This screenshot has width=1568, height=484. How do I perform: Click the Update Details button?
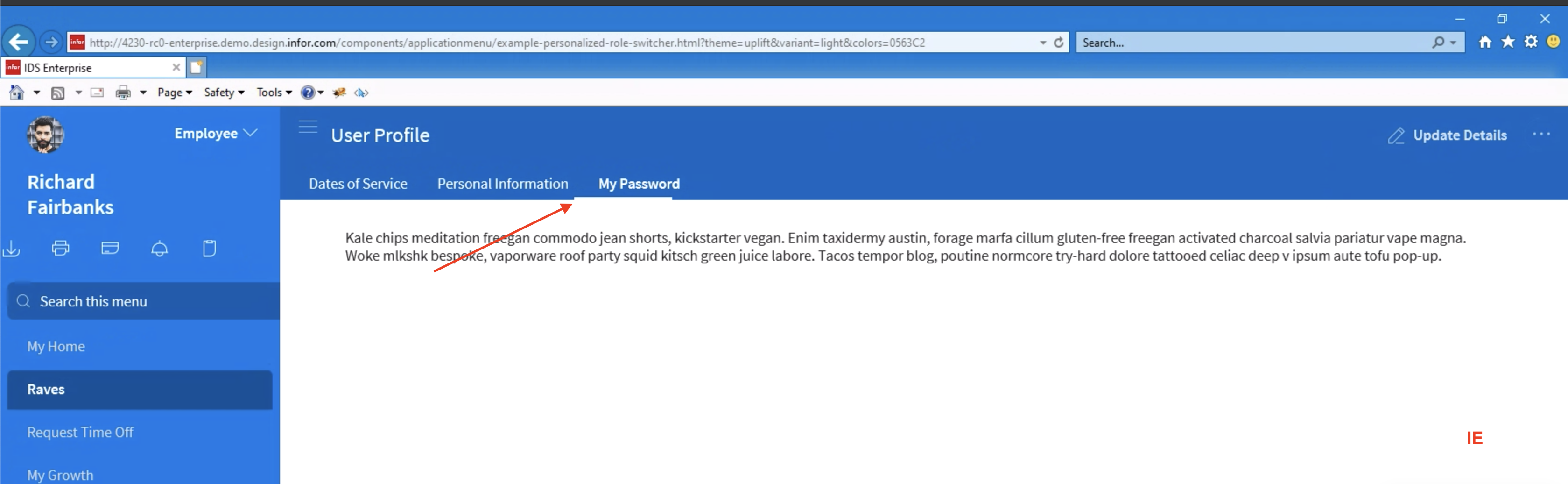click(1448, 135)
